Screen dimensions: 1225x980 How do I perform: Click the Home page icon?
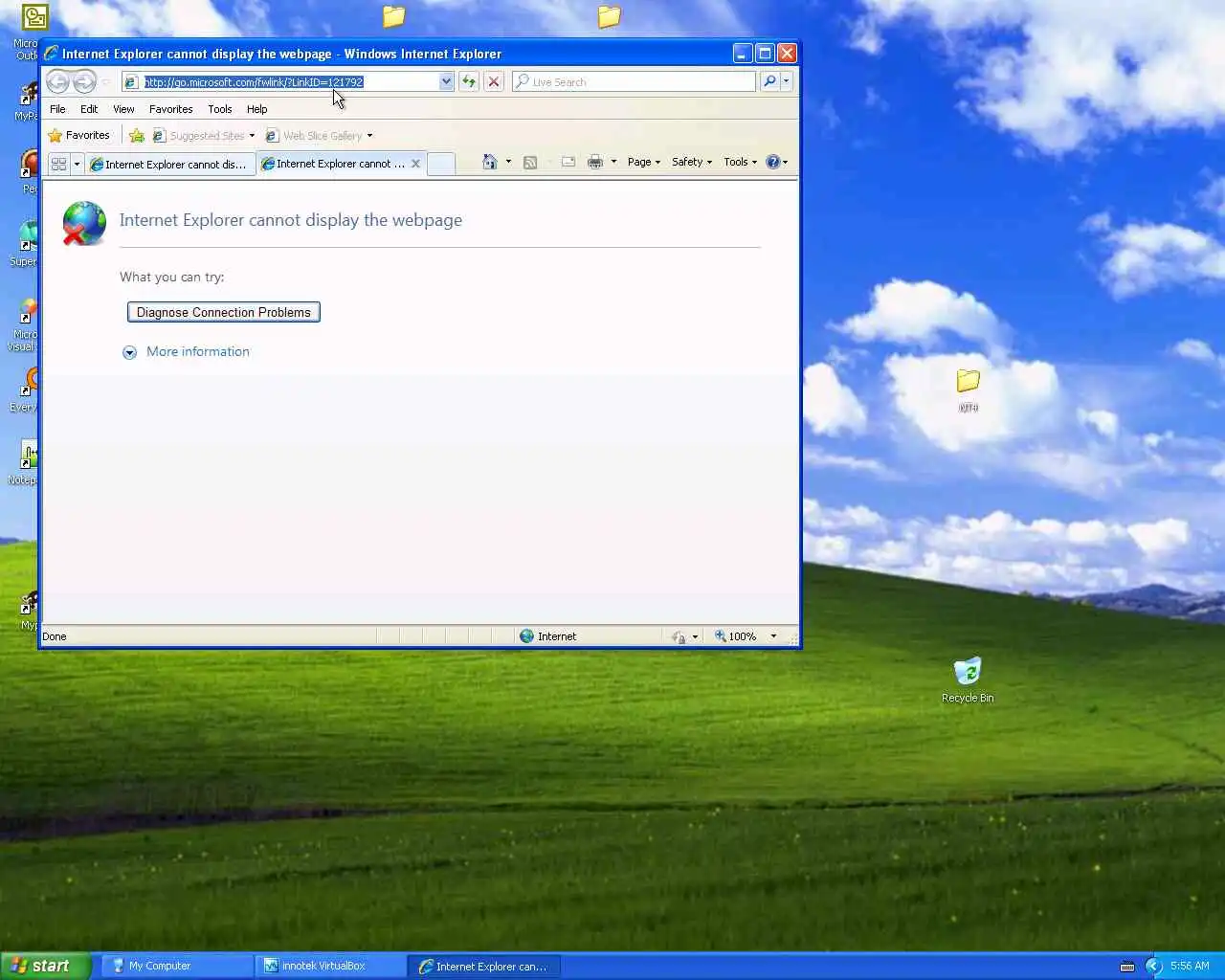coord(489,163)
